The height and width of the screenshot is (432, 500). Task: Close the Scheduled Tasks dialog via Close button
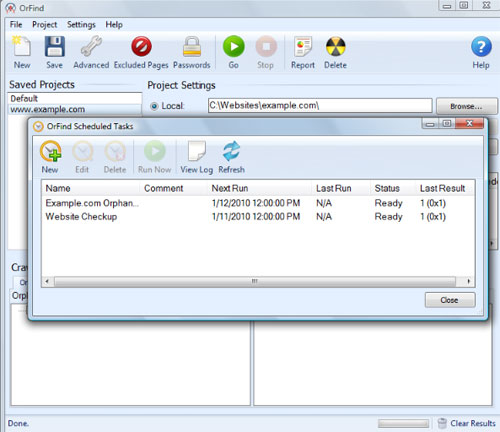[450, 300]
